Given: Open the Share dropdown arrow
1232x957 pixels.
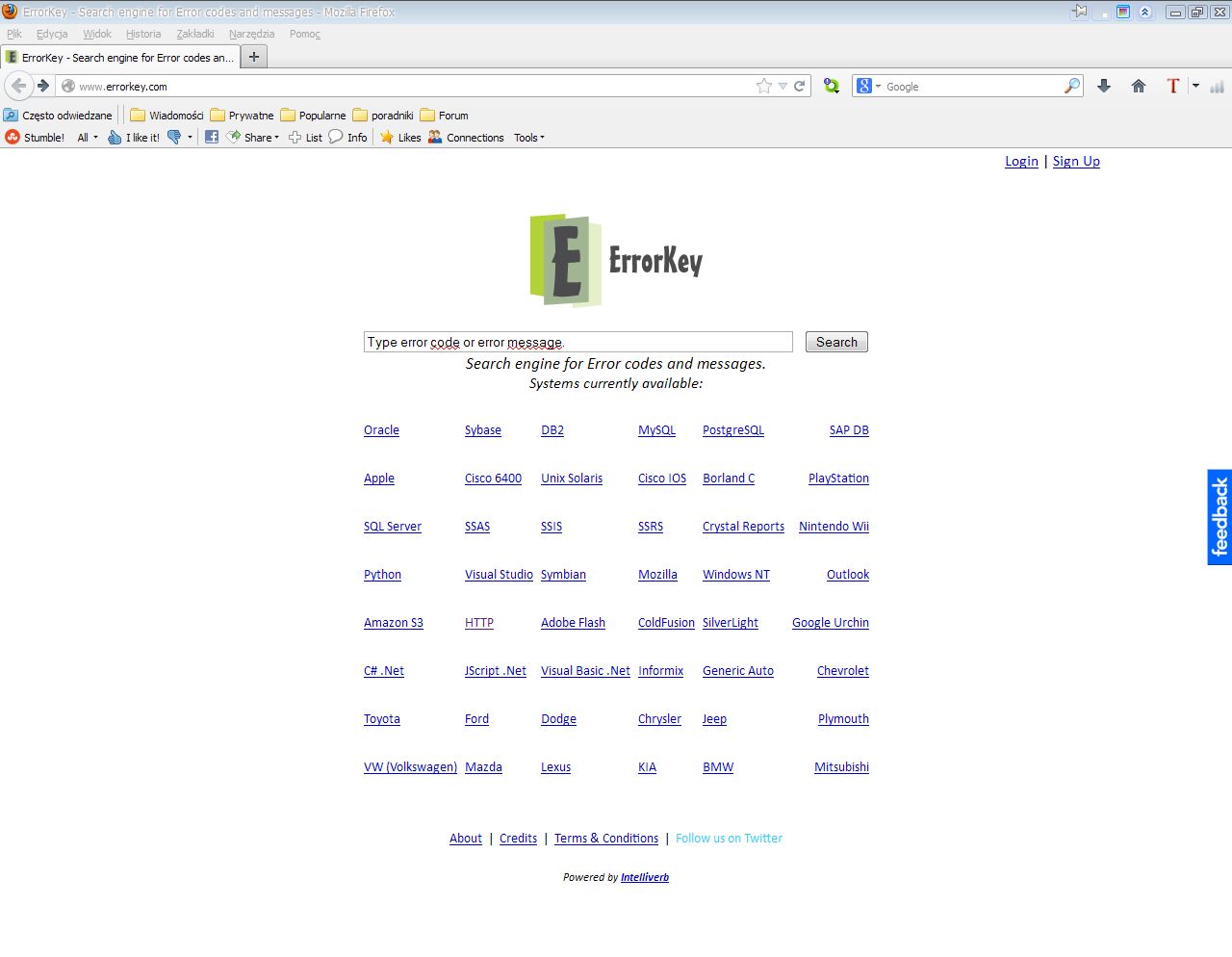Looking at the screenshot, I should [x=277, y=138].
